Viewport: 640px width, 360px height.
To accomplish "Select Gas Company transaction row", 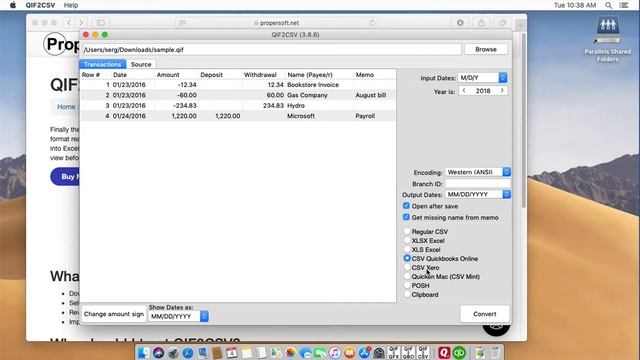I will [238, 95].
